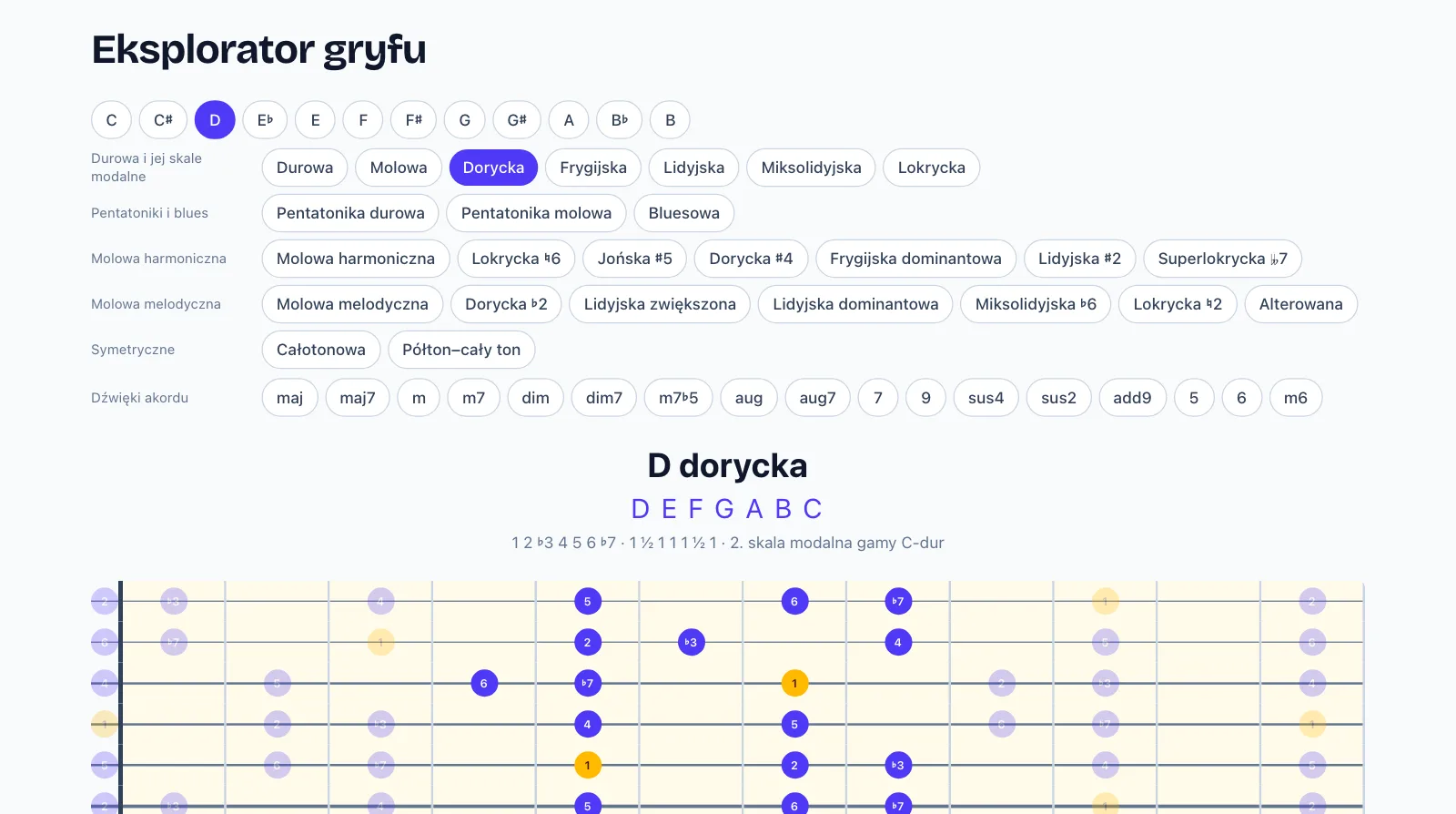
Task: Select the m6 chord chip
Action: (x=1296, y=398)
